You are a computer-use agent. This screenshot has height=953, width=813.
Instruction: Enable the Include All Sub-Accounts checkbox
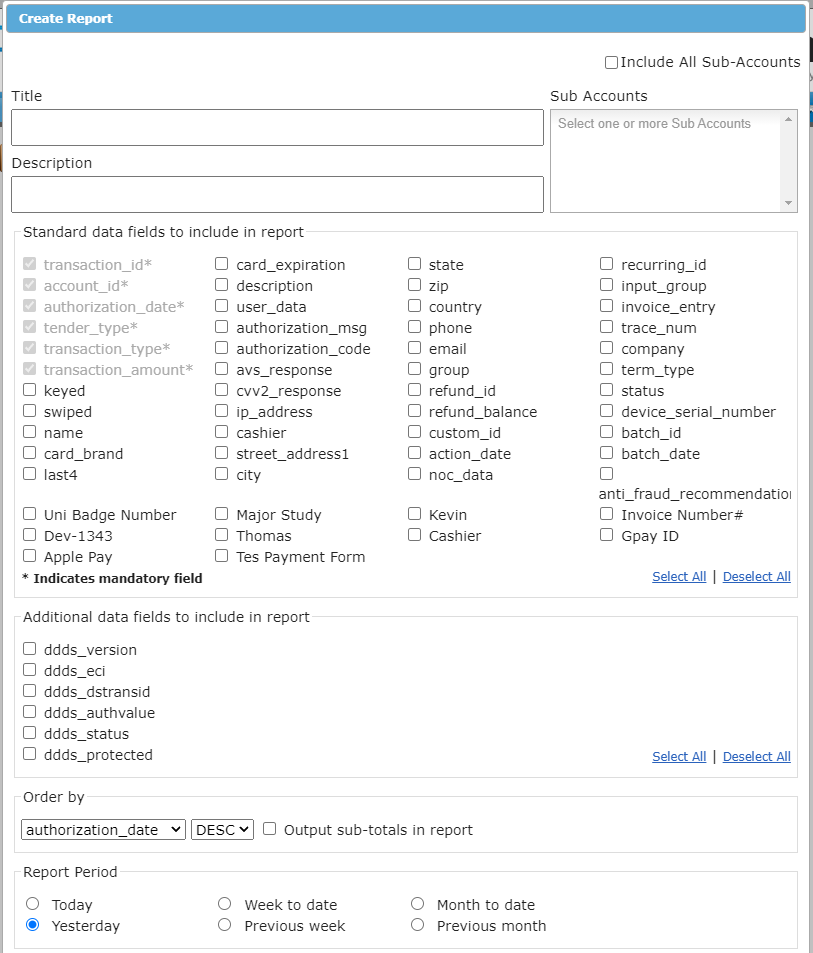pos(611,62)
